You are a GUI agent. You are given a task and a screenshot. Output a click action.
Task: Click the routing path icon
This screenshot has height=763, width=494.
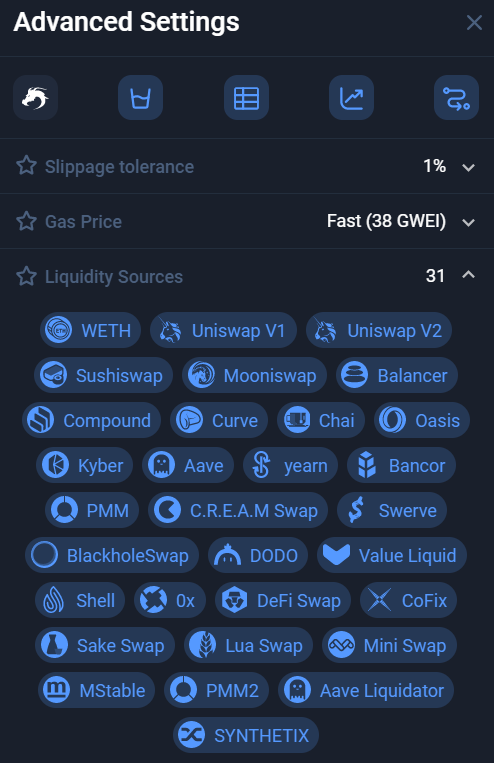(x=457, y=97)
